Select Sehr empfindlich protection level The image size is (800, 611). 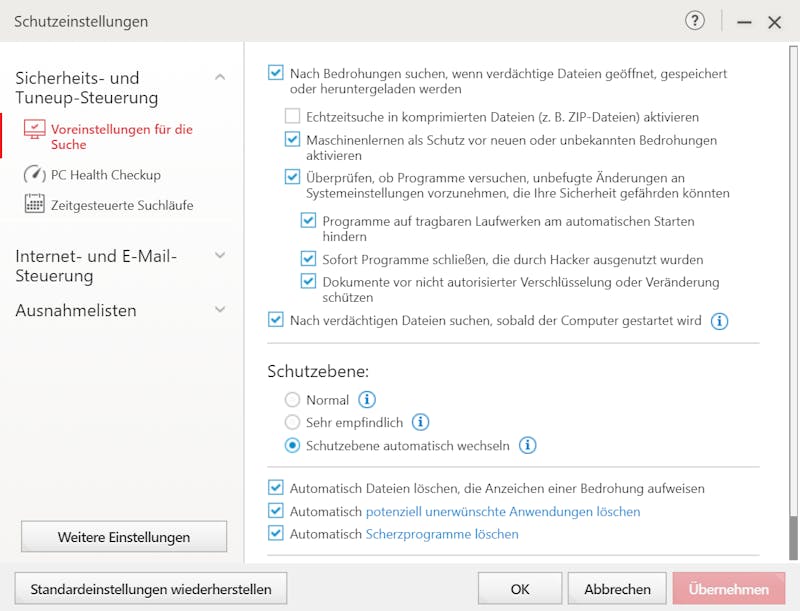pos(292,422)
